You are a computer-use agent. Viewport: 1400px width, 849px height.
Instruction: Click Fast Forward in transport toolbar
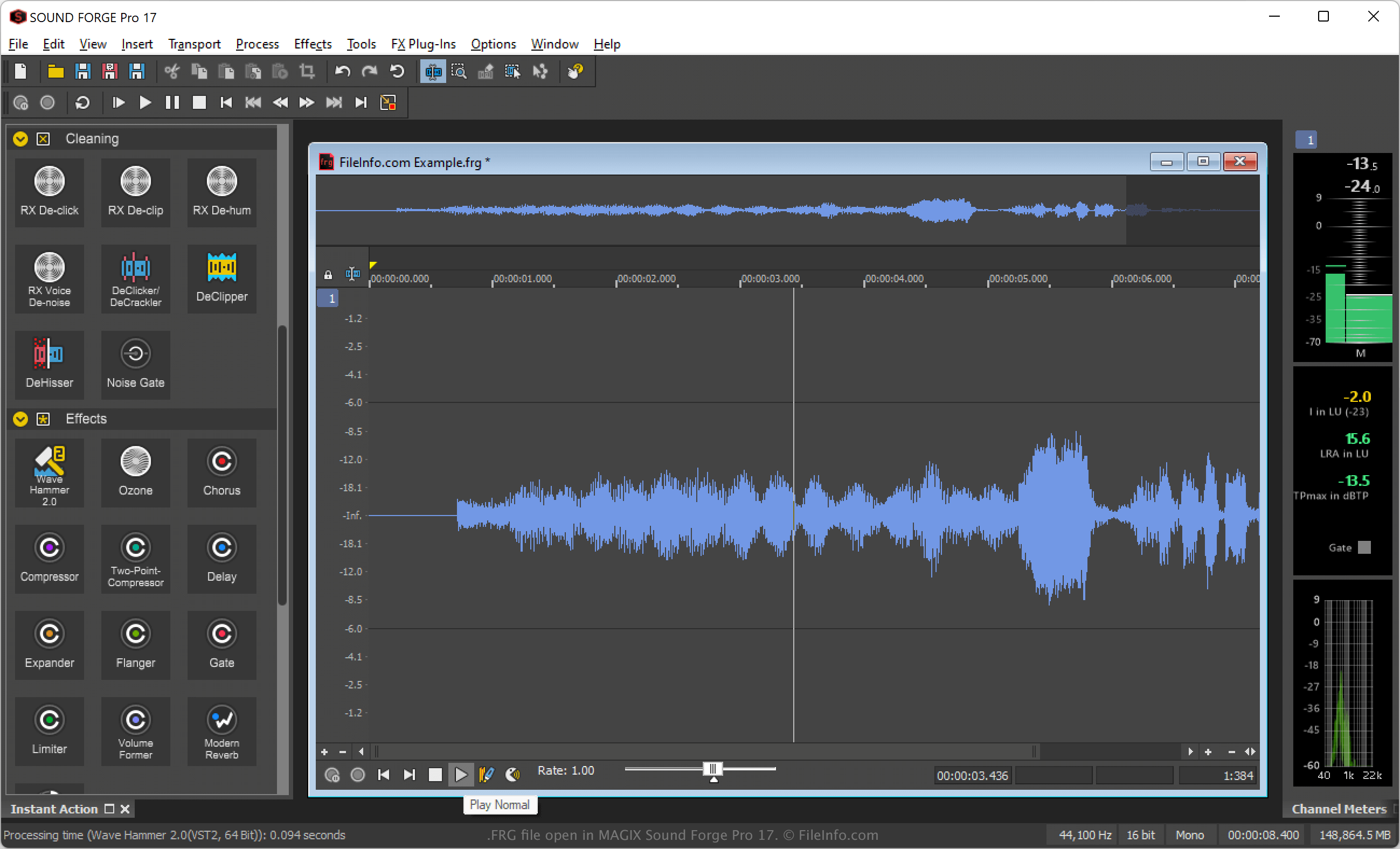click(x=307, y=103)
